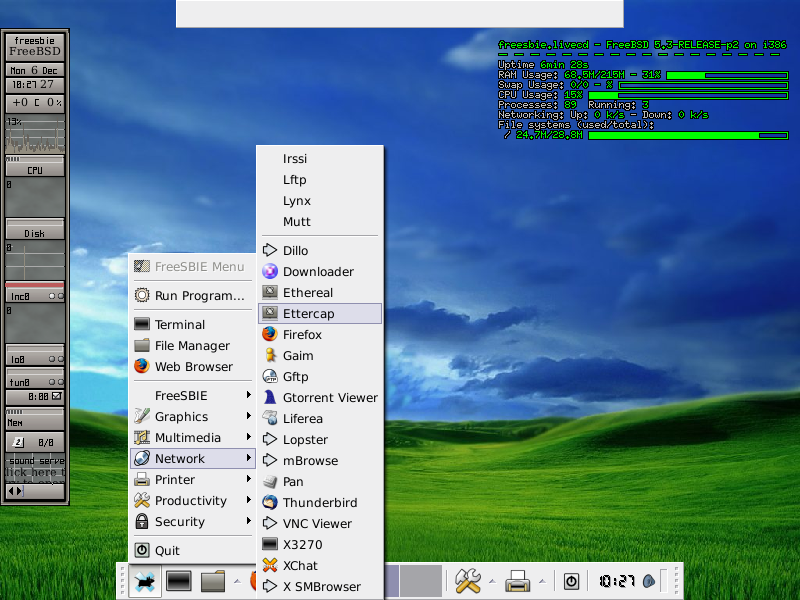Screen dimensions: 800x600
Task: Click the lo0 interface label
Action: coord(18,359)
